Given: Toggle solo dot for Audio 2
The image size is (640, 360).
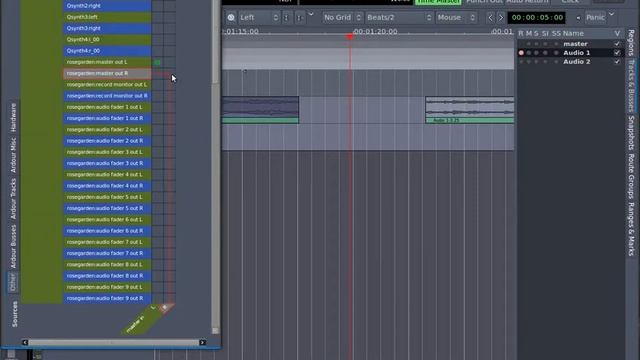Looking at the screenshot, I should coord(536,62).
